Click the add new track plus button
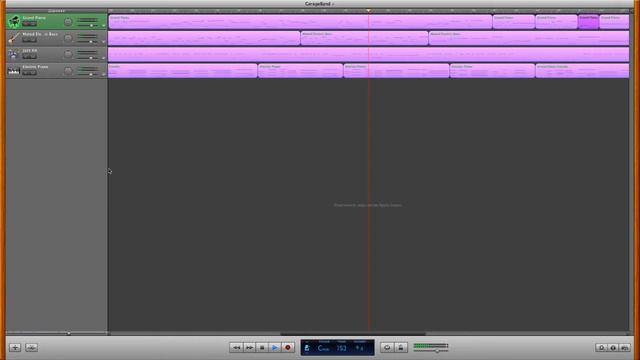This screenshot has width=640, height=360. click(x=15, y=347)
